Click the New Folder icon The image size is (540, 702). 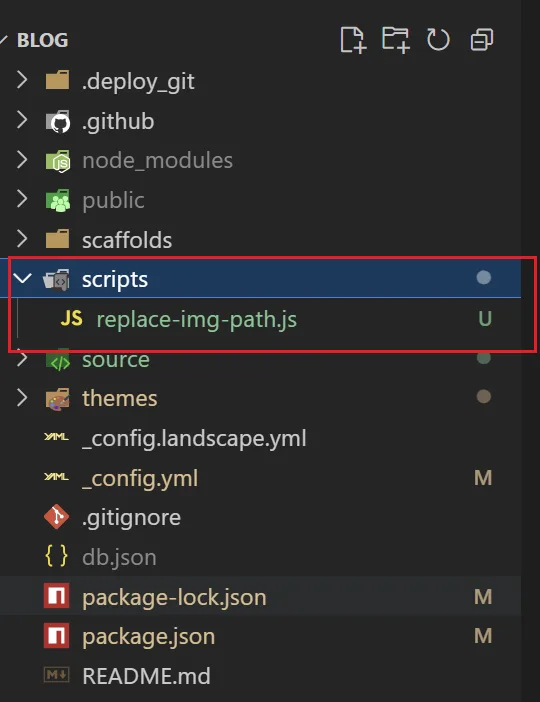tap(396, 40)
